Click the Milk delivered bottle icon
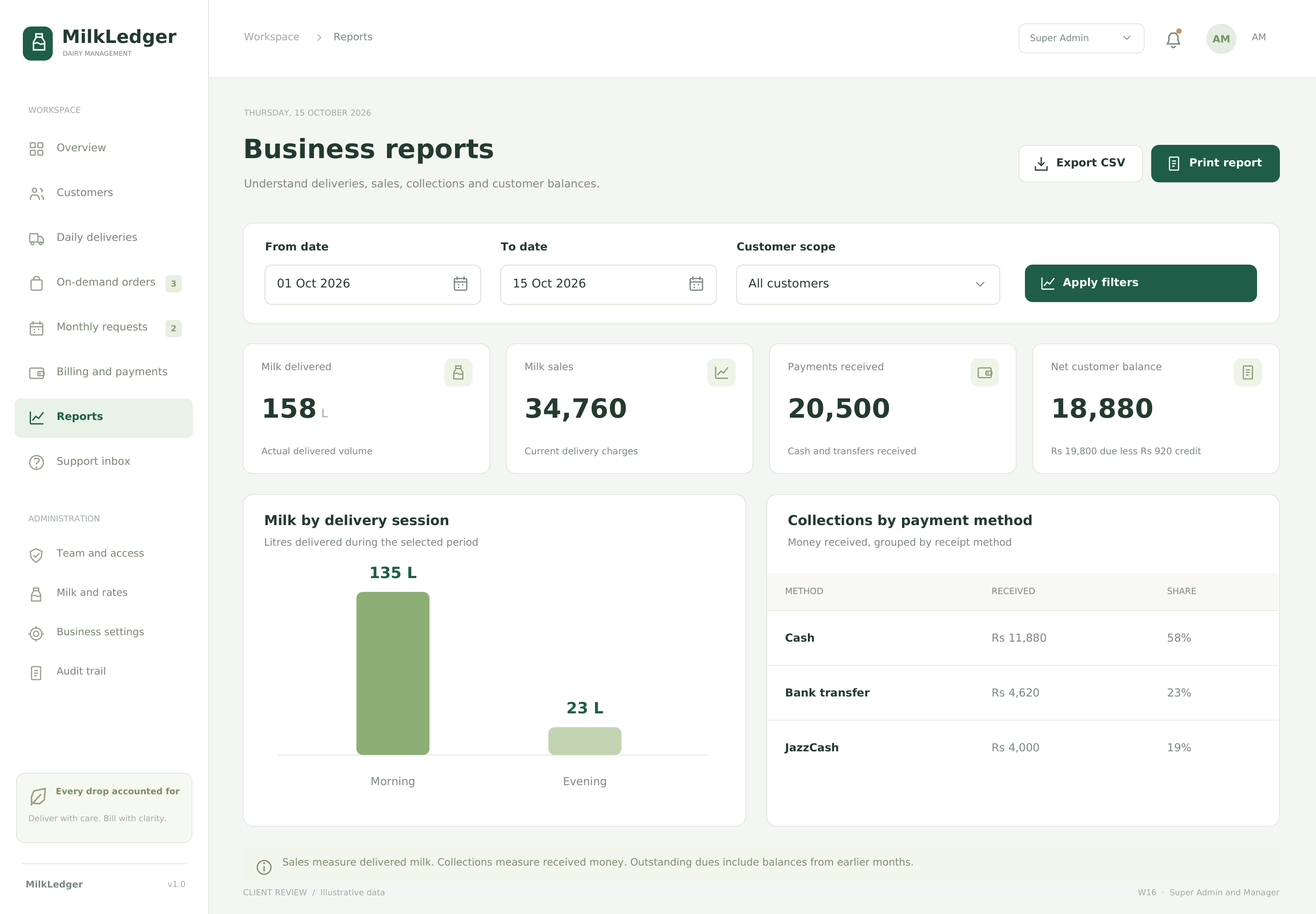 [458, 372]
